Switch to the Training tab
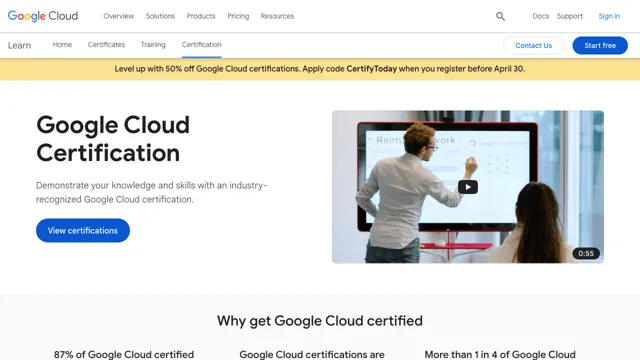This screenshot has height=360, width=640. (153, 44)
